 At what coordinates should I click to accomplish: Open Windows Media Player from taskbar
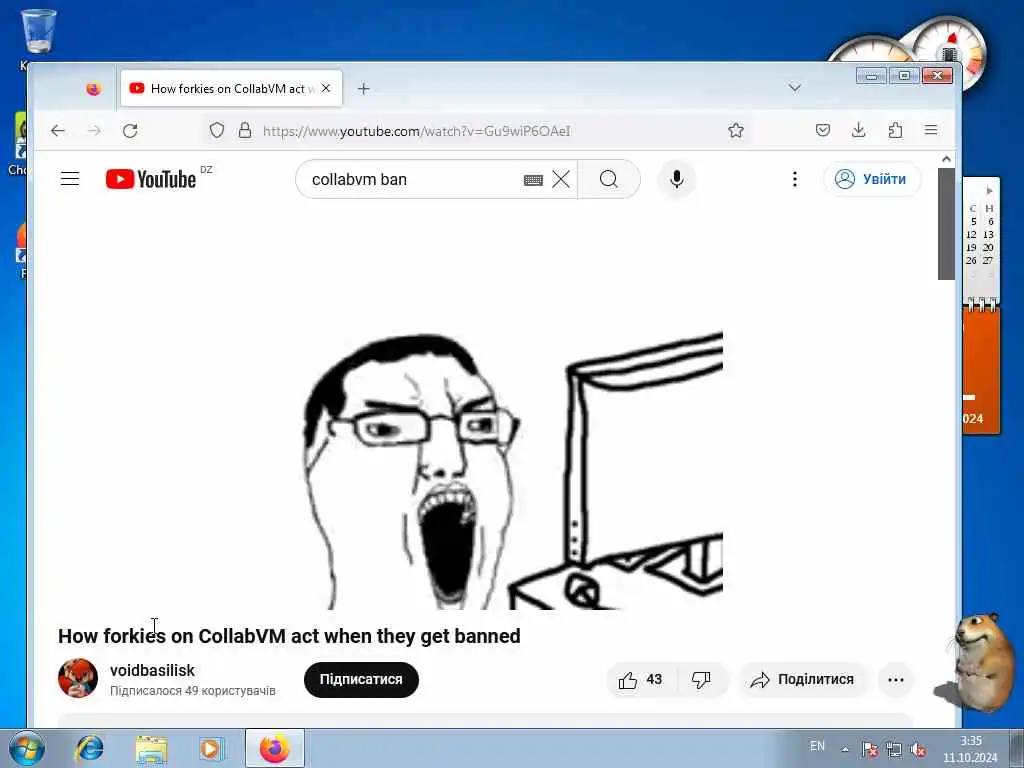211,748
